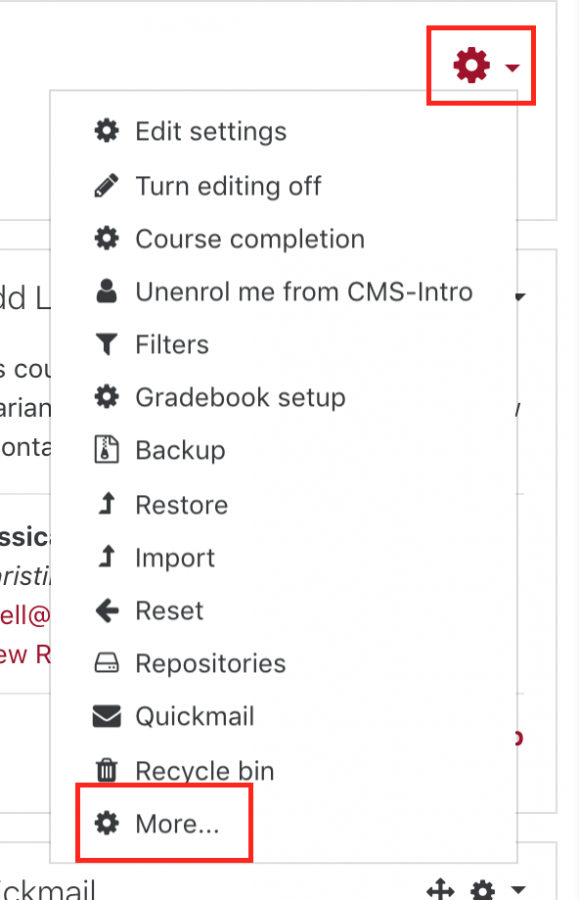
Task: Click the drive icon for Repositories
Action: click(107, 663)
